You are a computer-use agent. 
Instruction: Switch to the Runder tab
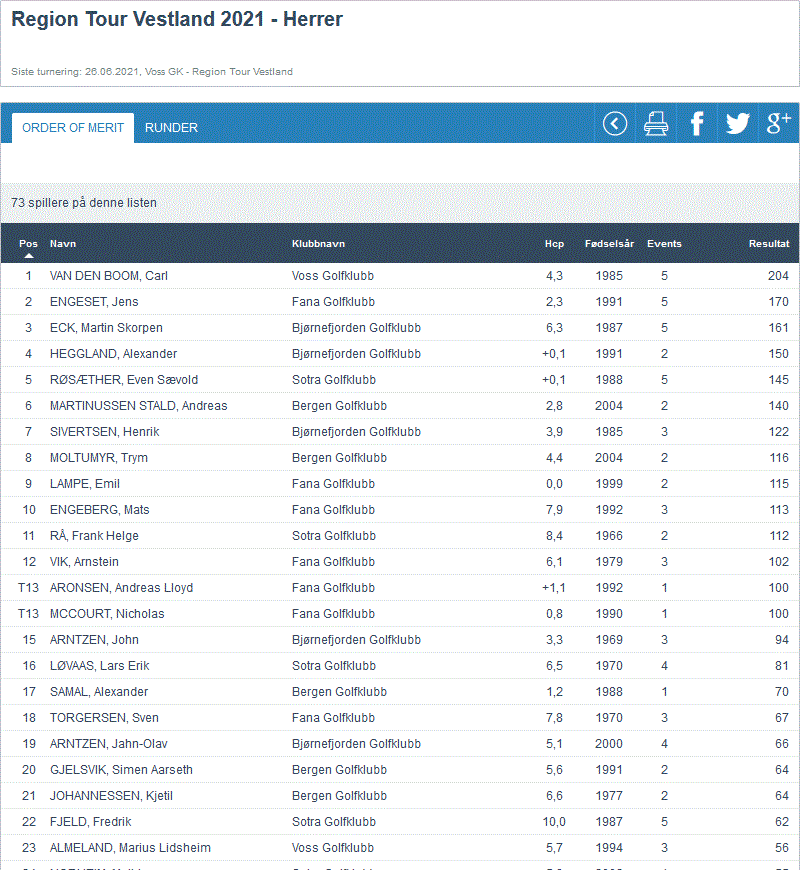(x=171, y=128)
